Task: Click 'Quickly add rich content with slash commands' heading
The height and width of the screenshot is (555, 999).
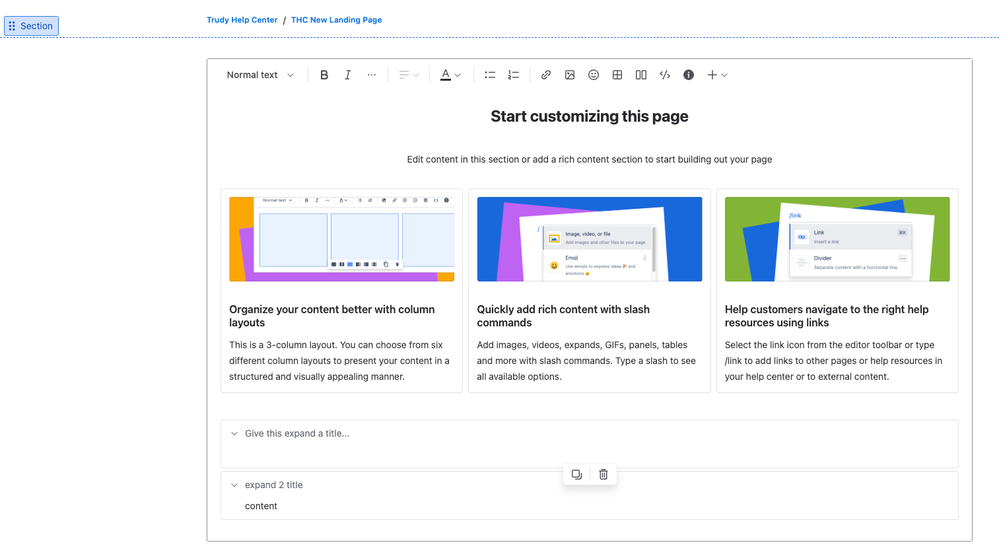Action: tap(563, 316)
